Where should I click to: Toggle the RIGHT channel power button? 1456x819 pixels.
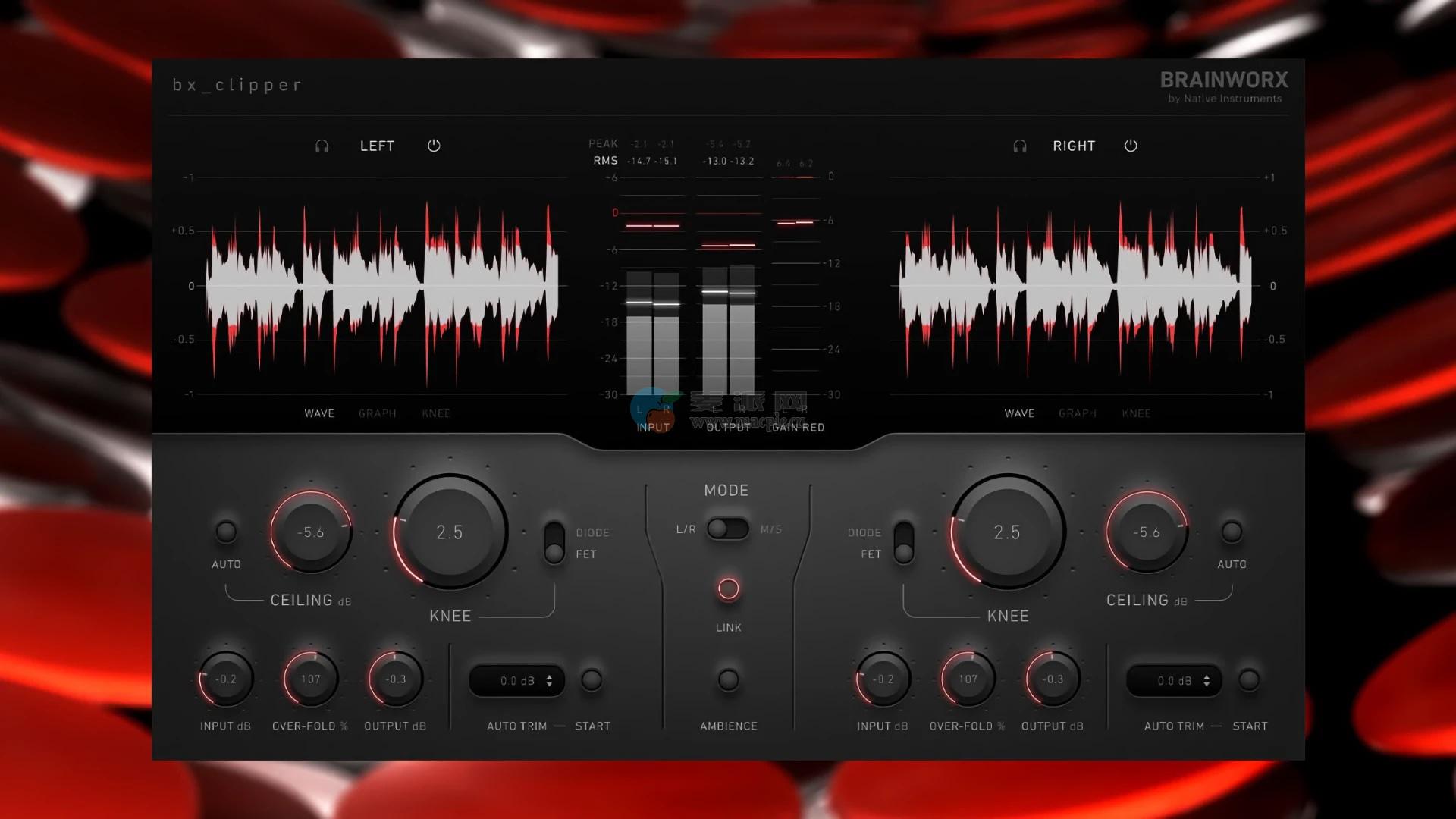click(1131, 146)
